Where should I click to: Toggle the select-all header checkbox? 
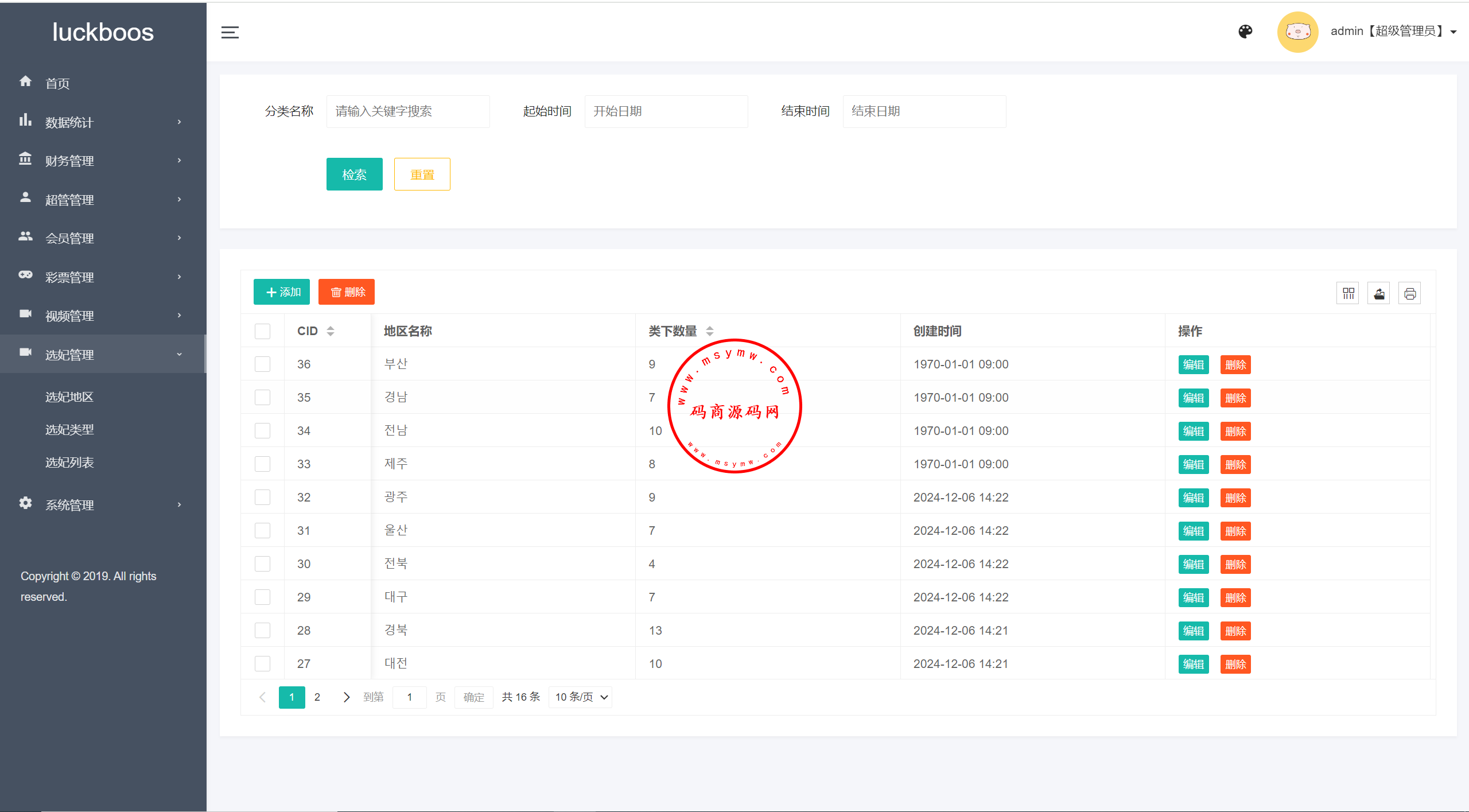tap(262, 331)
